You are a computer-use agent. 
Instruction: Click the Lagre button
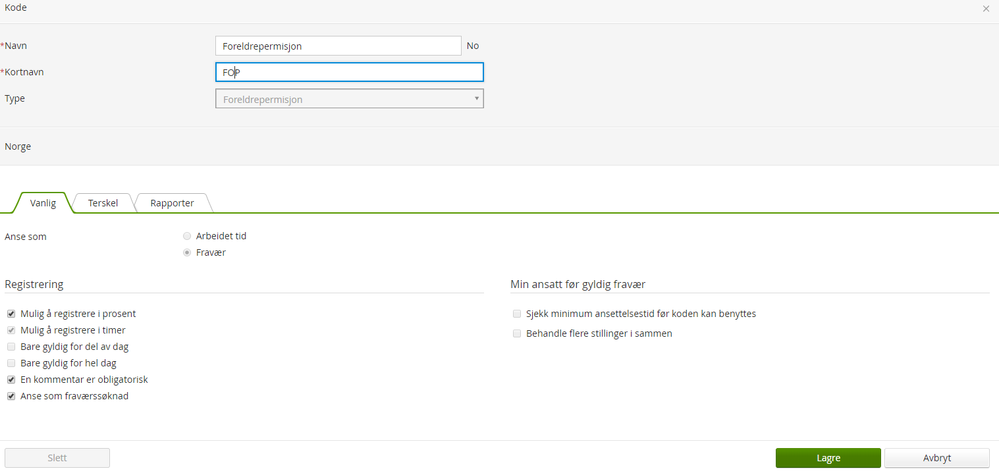coord(828,458)
